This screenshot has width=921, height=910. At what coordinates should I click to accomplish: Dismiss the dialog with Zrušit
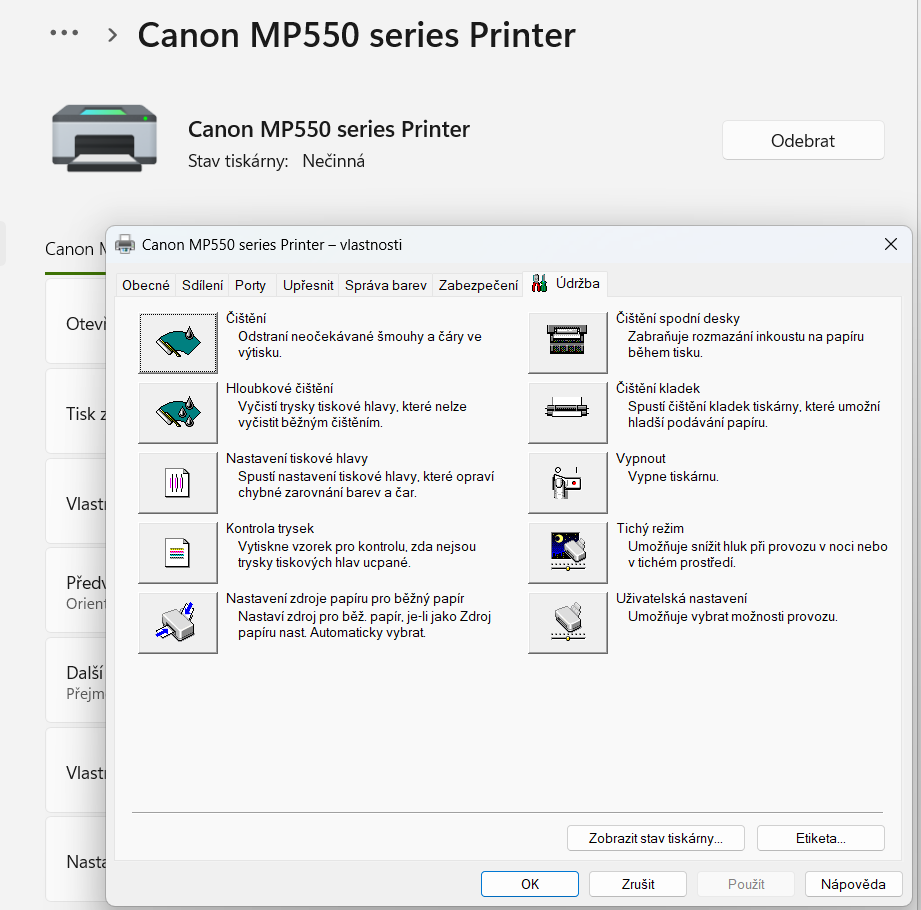[x=637, y=884]
